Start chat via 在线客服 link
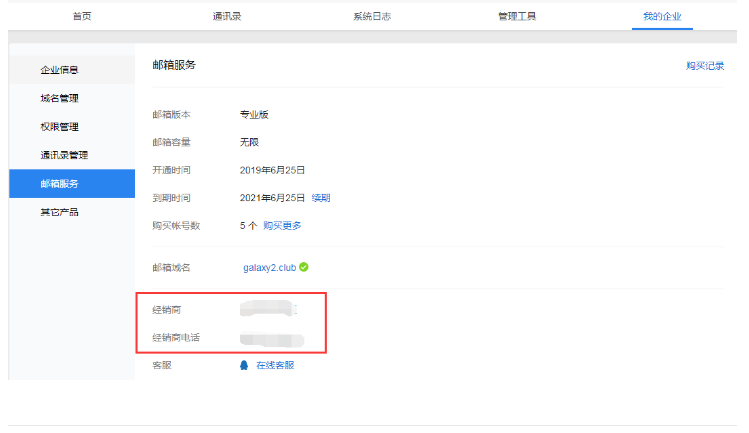 [x=275, y=365]
